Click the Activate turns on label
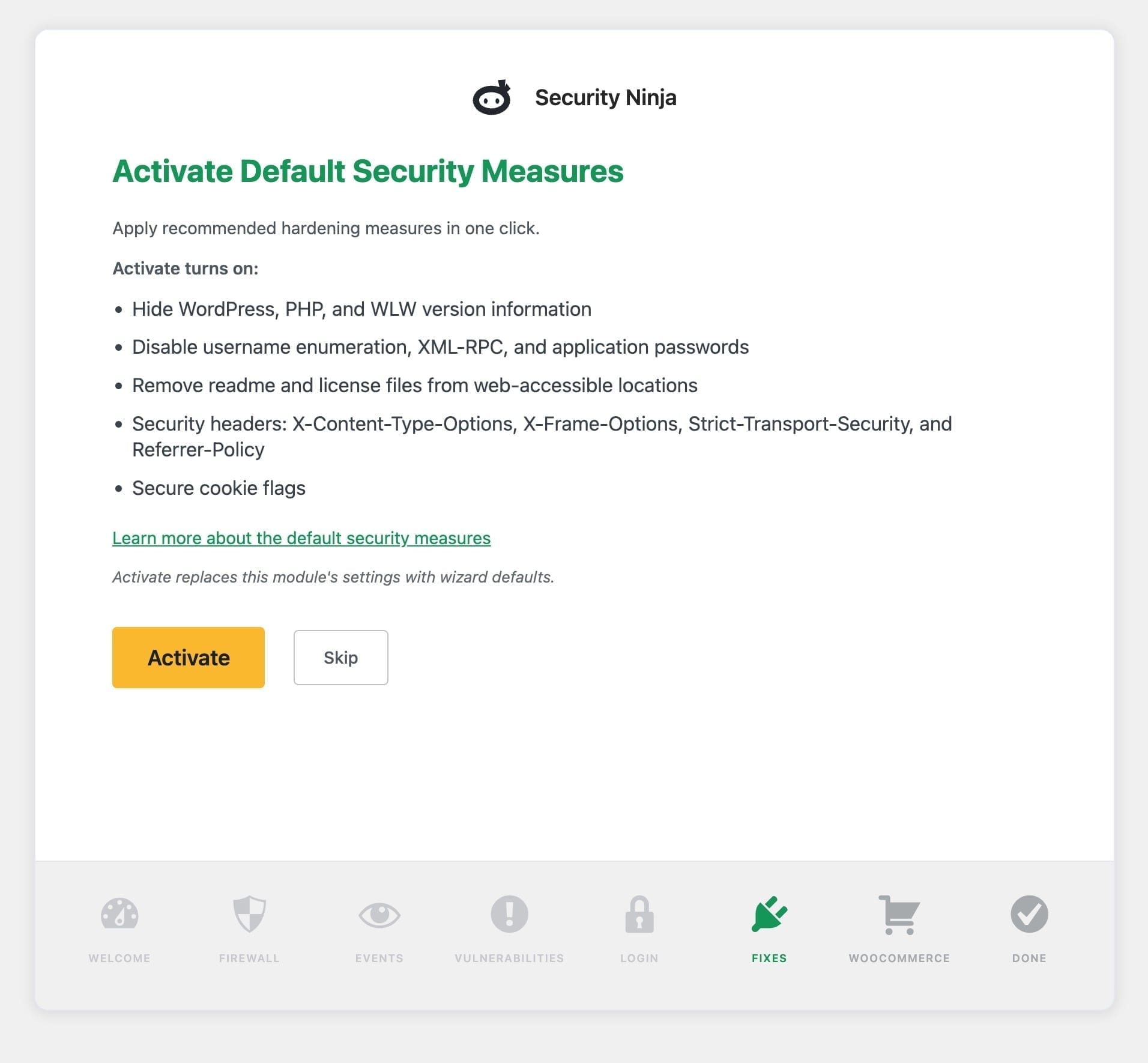Viewport: 1148px width, 1063px height. (x=186, y=268)
